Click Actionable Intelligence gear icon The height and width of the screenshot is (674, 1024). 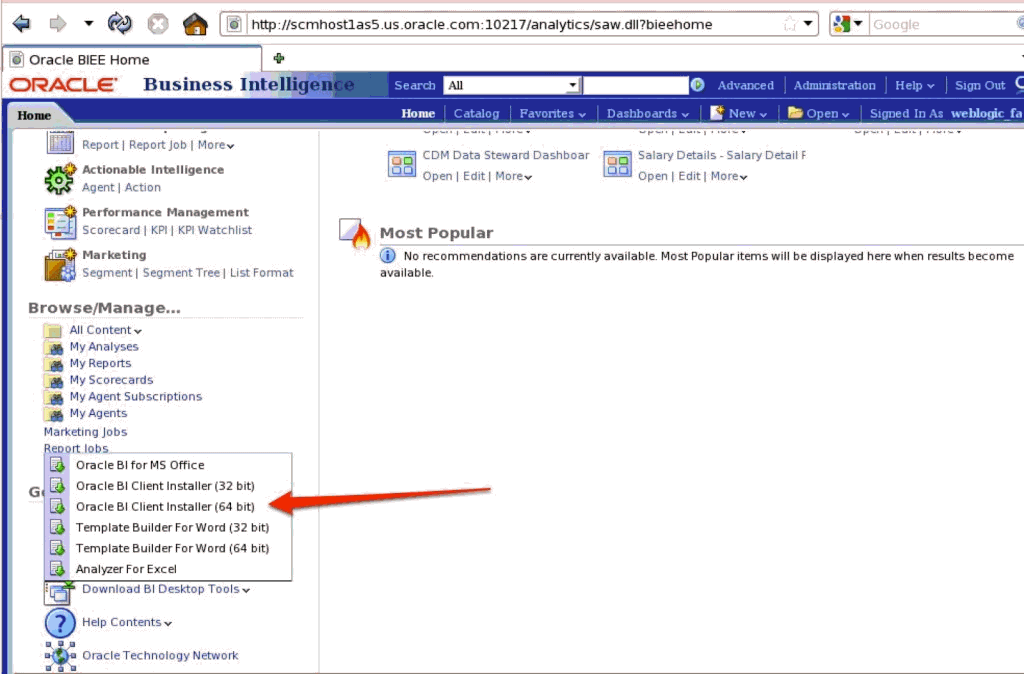point(60,179)
